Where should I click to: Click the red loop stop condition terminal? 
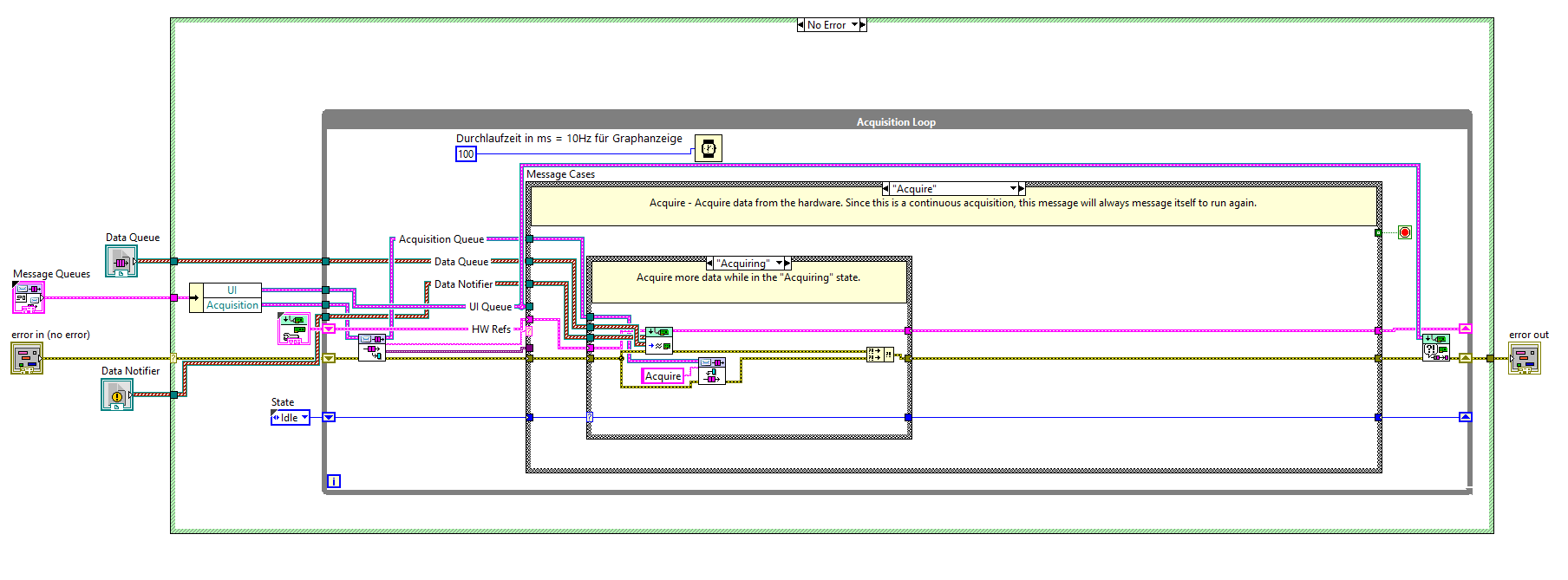pos(1405,232)
